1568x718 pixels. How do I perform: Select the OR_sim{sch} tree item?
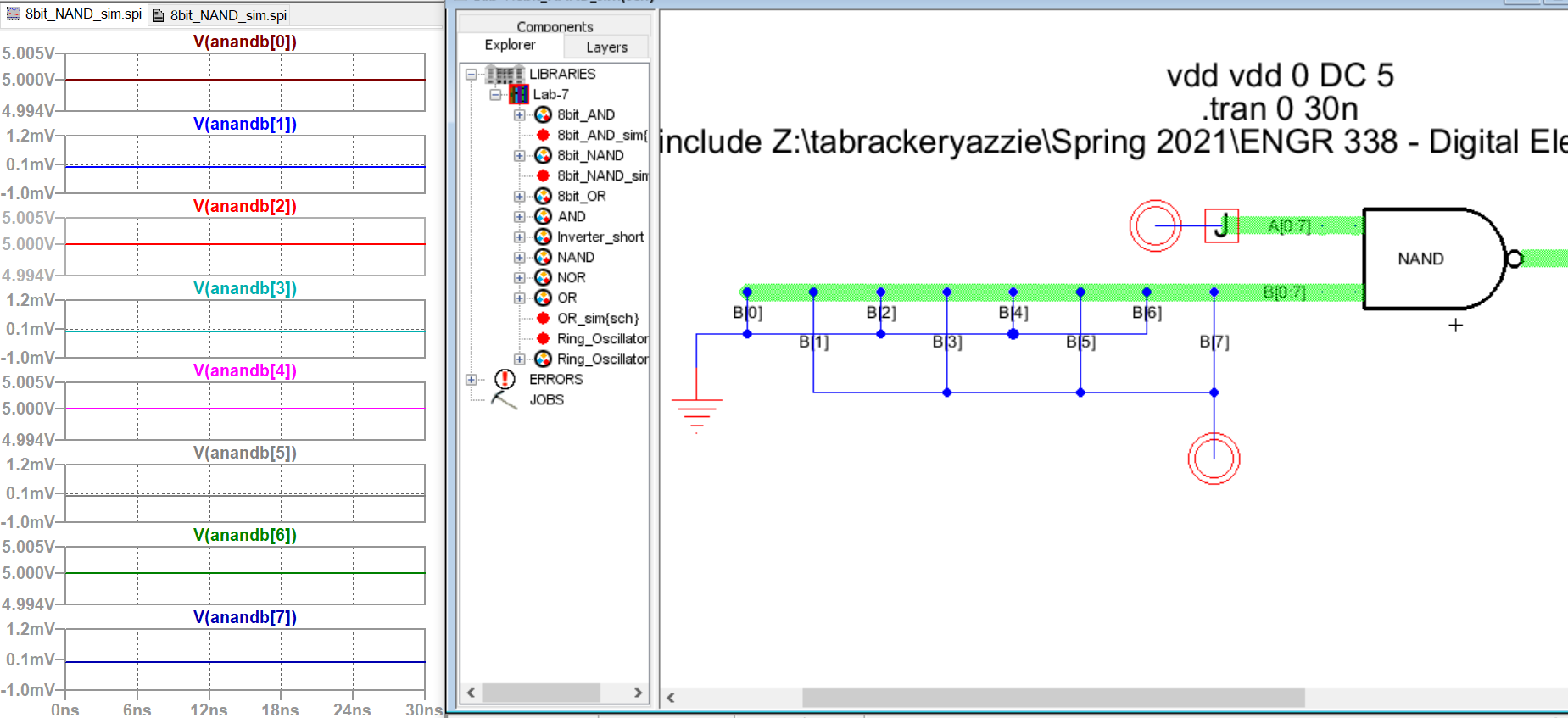point(597,319)
